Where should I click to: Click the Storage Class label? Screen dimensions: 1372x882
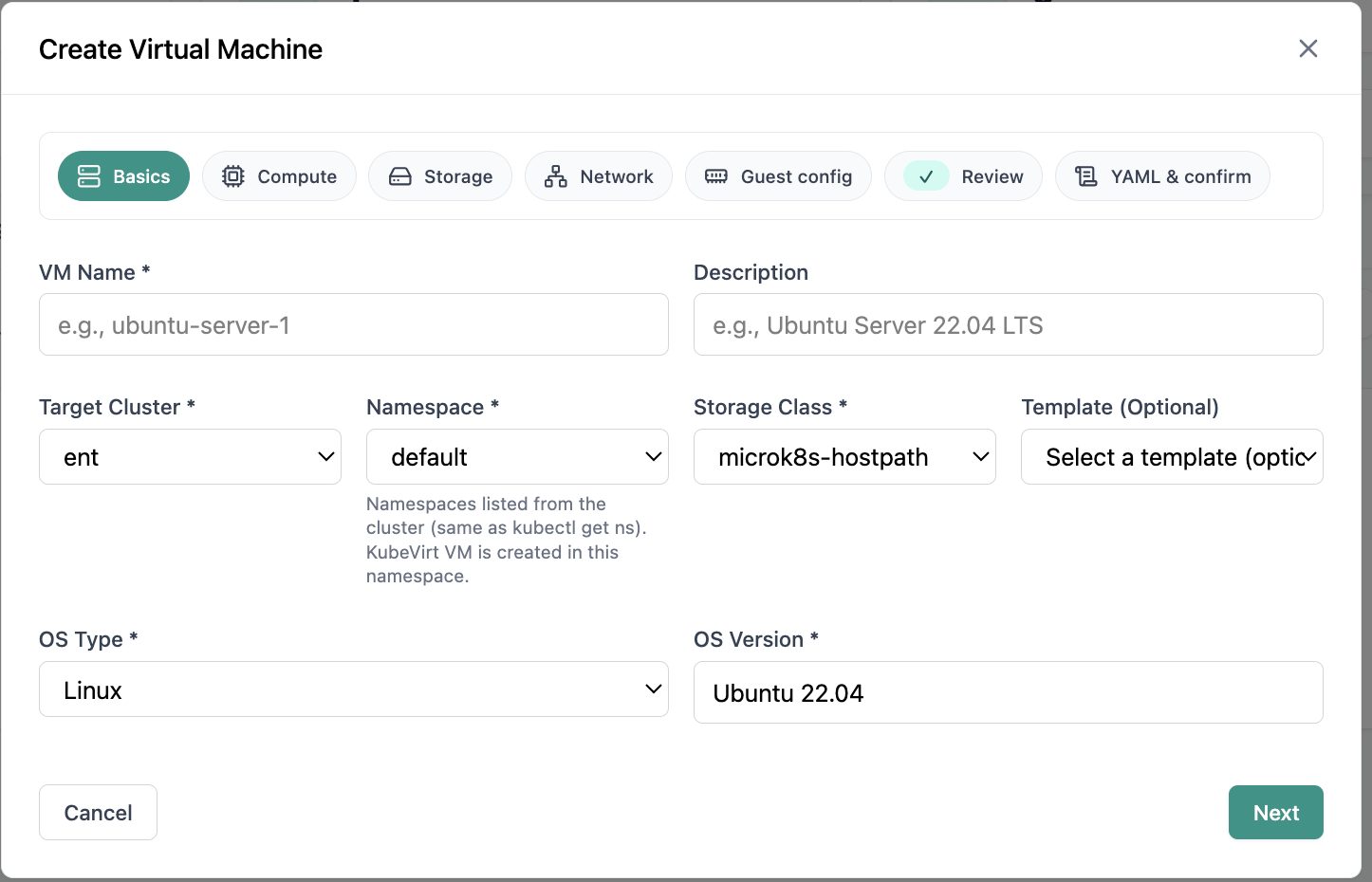pyautogui.click(x=770, y=407)
